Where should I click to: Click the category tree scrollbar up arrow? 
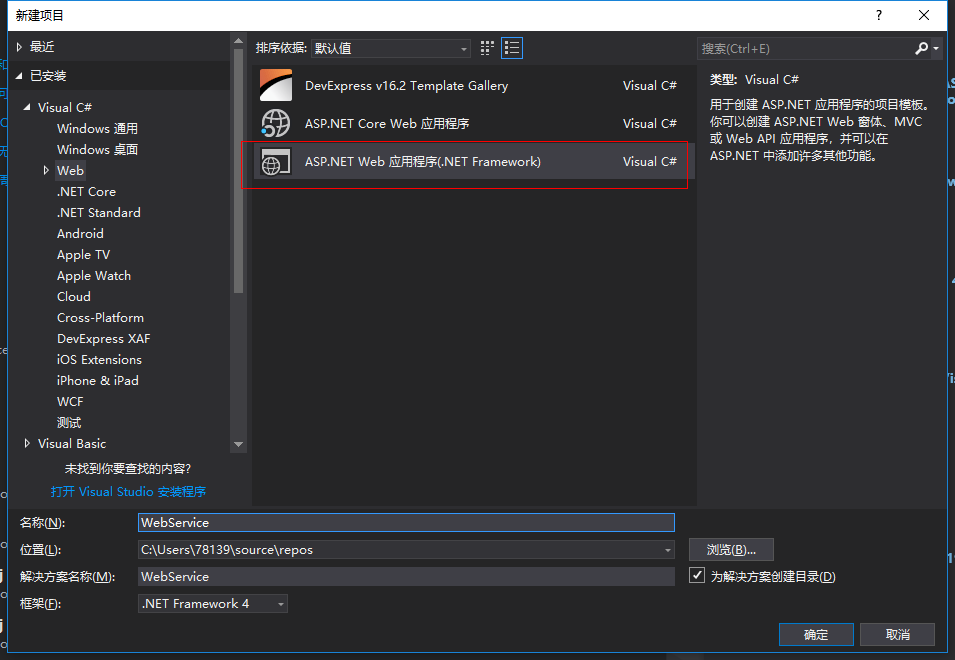(238, 42)
